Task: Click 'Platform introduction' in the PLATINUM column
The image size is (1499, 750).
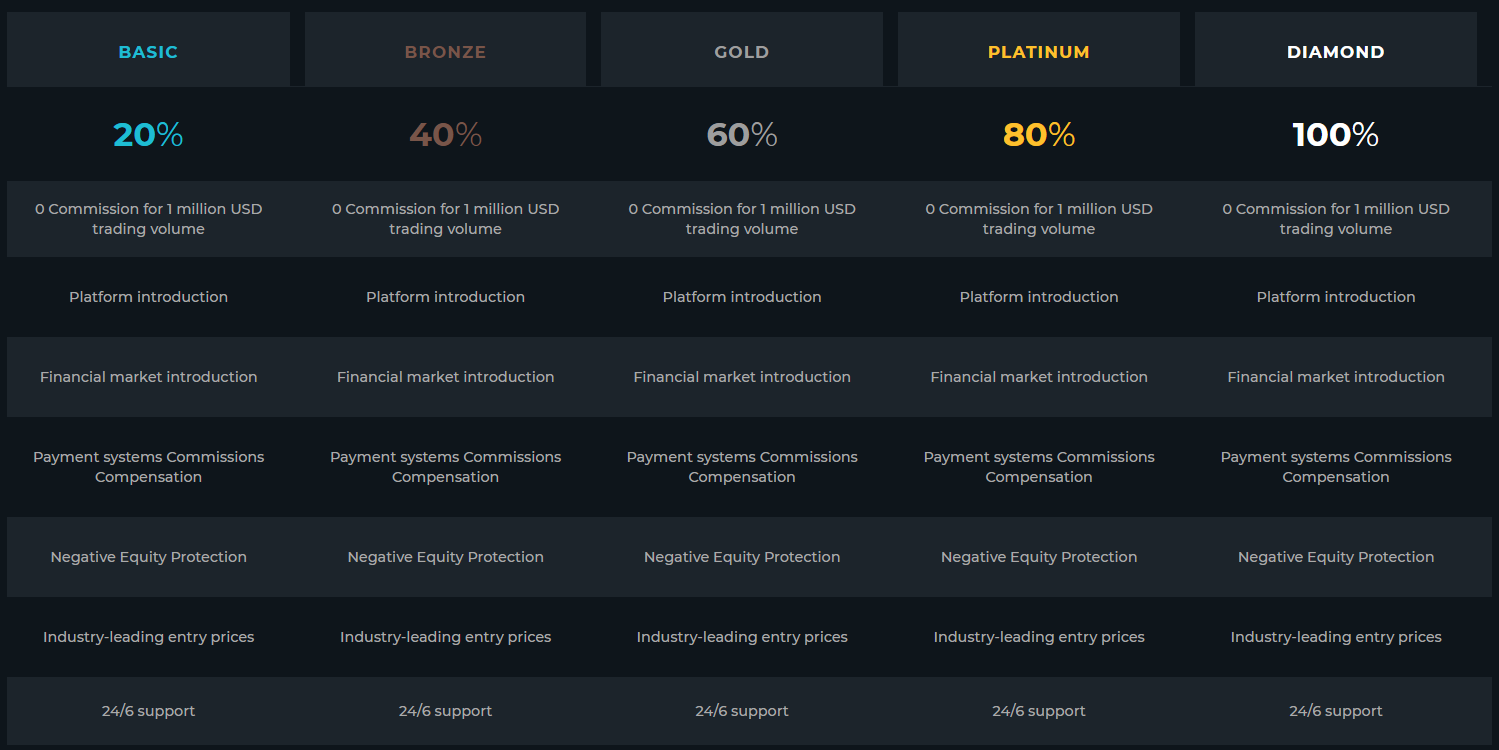Action: pos(1039,297)
